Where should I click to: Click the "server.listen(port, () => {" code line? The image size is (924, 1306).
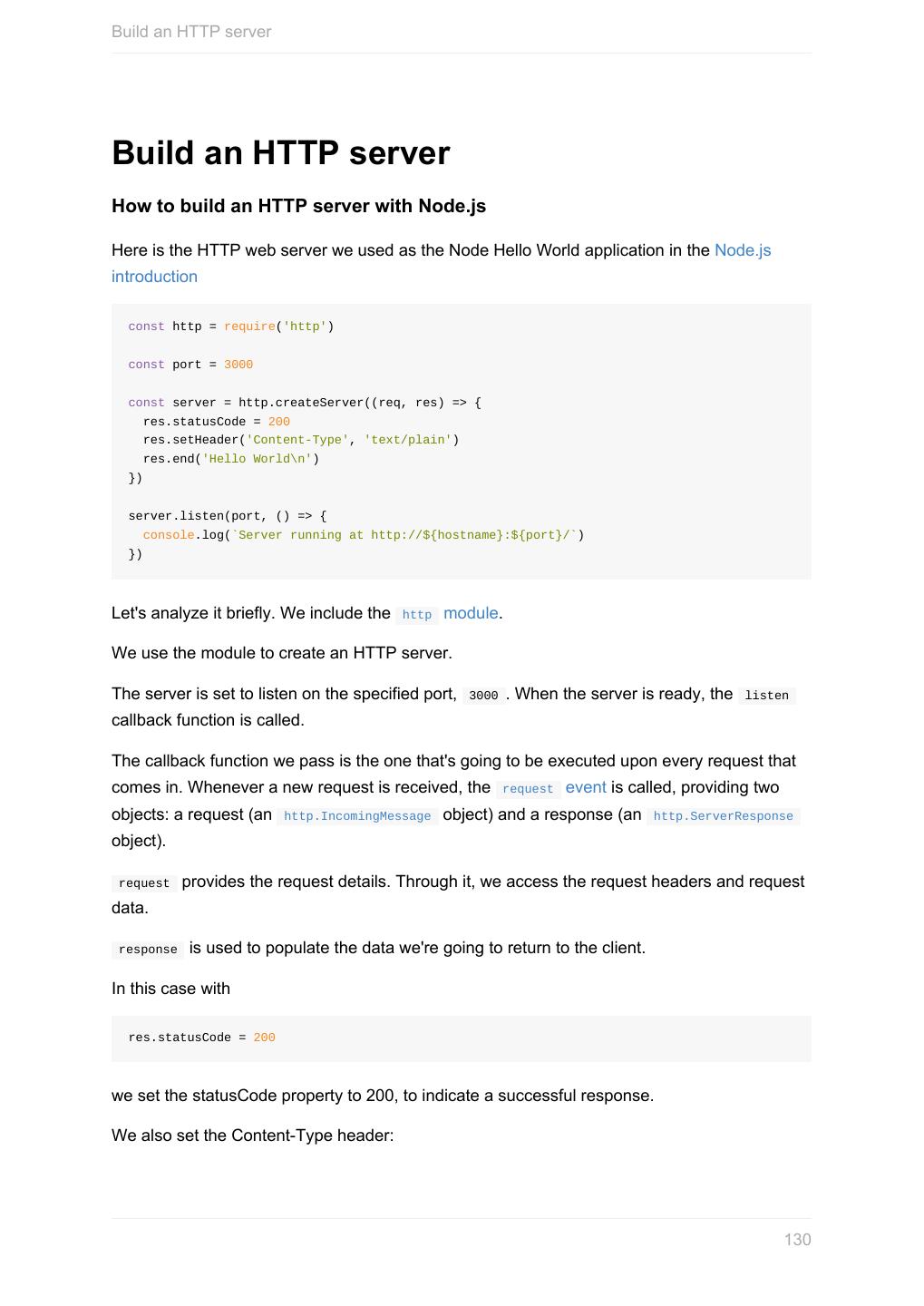point(228,516)
